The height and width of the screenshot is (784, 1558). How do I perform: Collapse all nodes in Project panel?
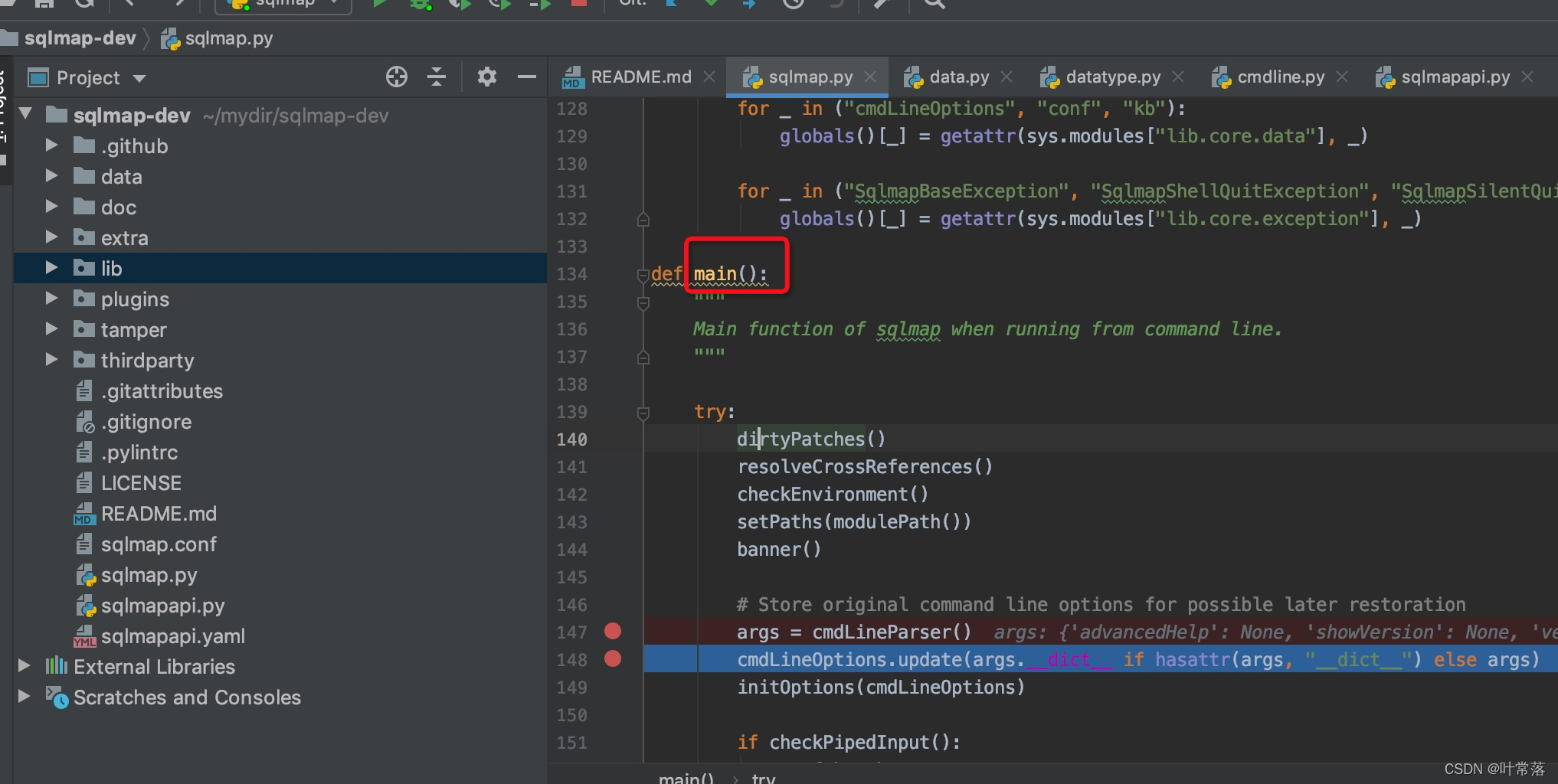coord(437,77)
